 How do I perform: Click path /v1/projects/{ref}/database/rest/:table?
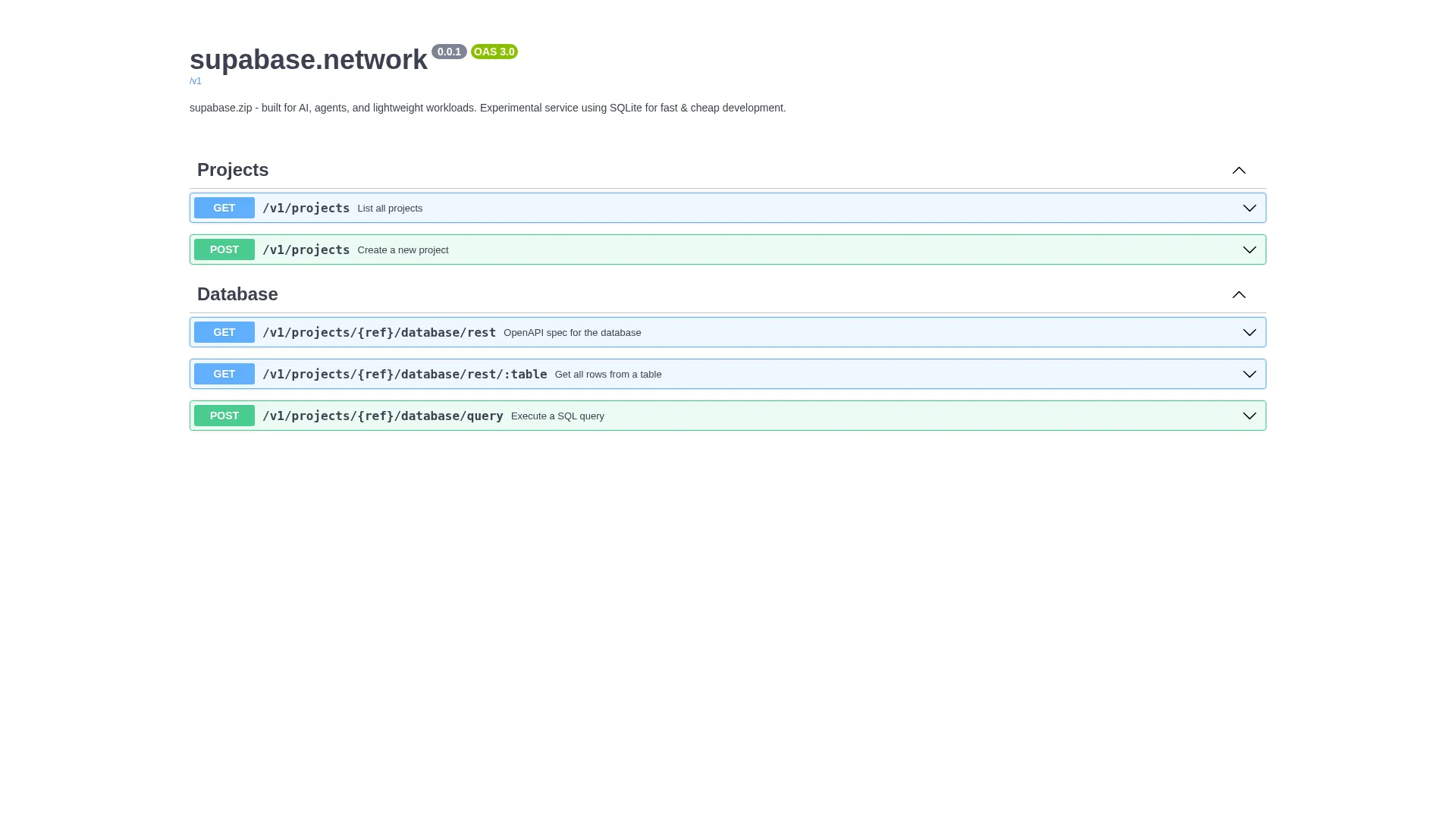pyautogui.click(x=405, y=374)
